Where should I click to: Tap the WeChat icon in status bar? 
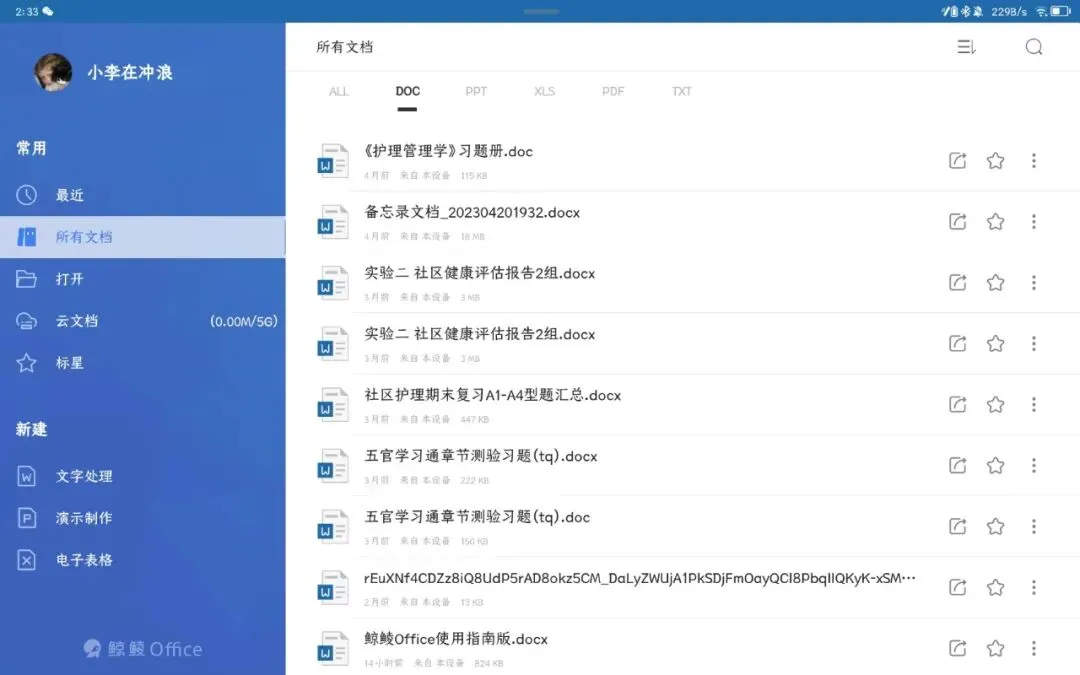click(48, 11)
